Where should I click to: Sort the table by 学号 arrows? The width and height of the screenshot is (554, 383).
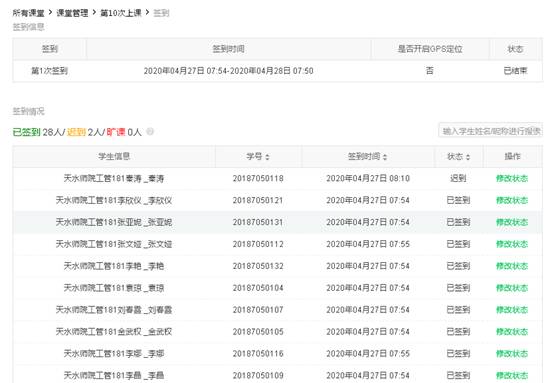(x=267, y=157)
